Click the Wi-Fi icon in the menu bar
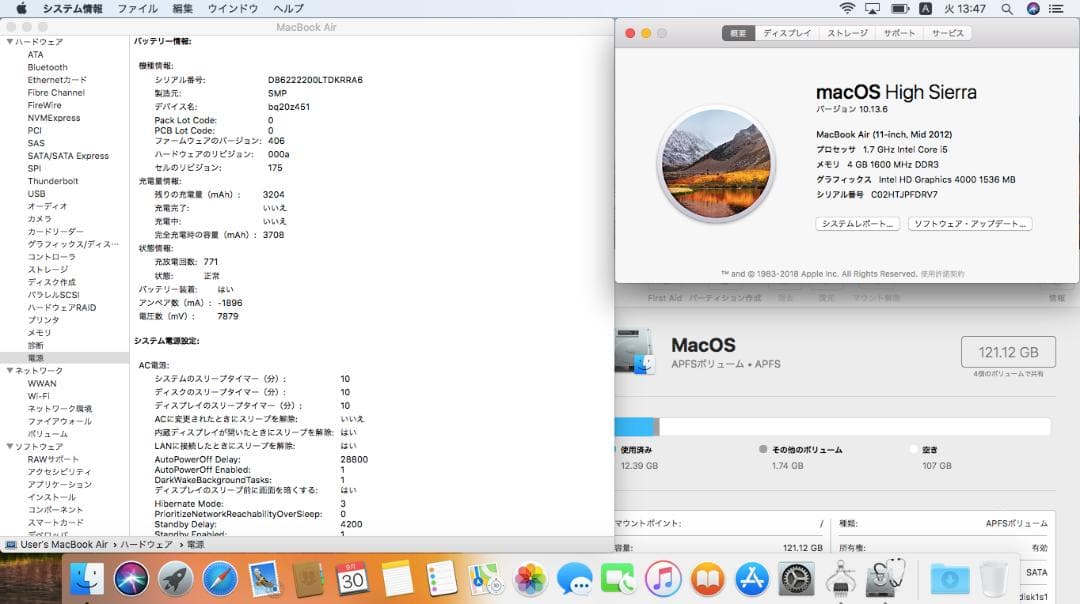 tap(848, 8)
